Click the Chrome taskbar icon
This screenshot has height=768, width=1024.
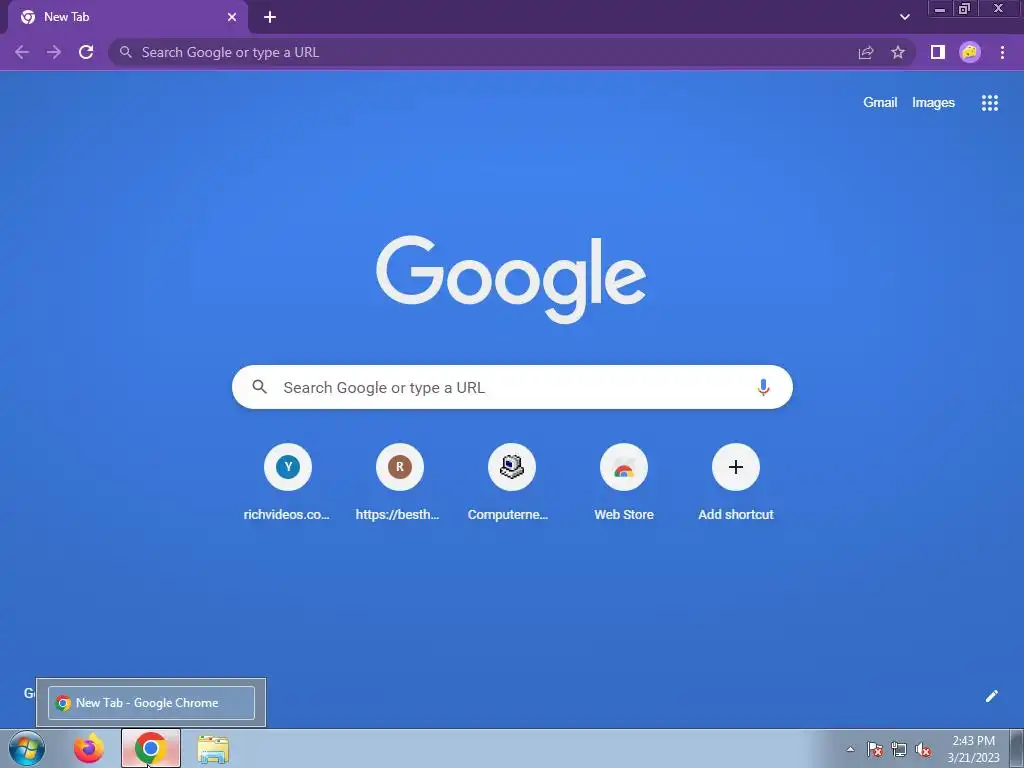coord(151,748)
